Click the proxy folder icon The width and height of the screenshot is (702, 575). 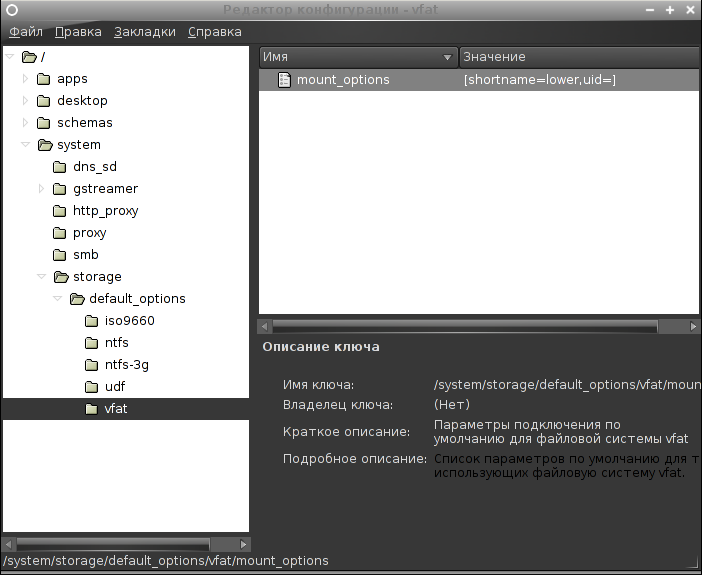tap(60, 233)
